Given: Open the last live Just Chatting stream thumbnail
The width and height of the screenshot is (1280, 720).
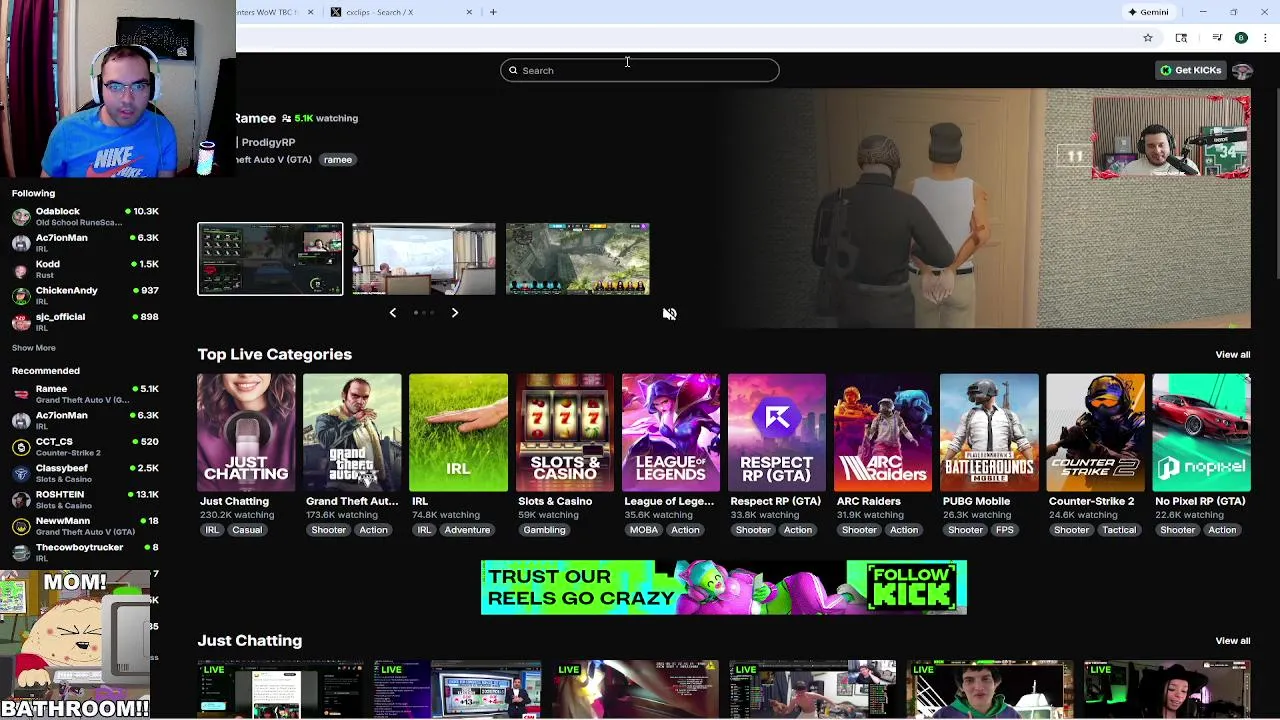Looking at the screenshot, I should click(1167, 690).
